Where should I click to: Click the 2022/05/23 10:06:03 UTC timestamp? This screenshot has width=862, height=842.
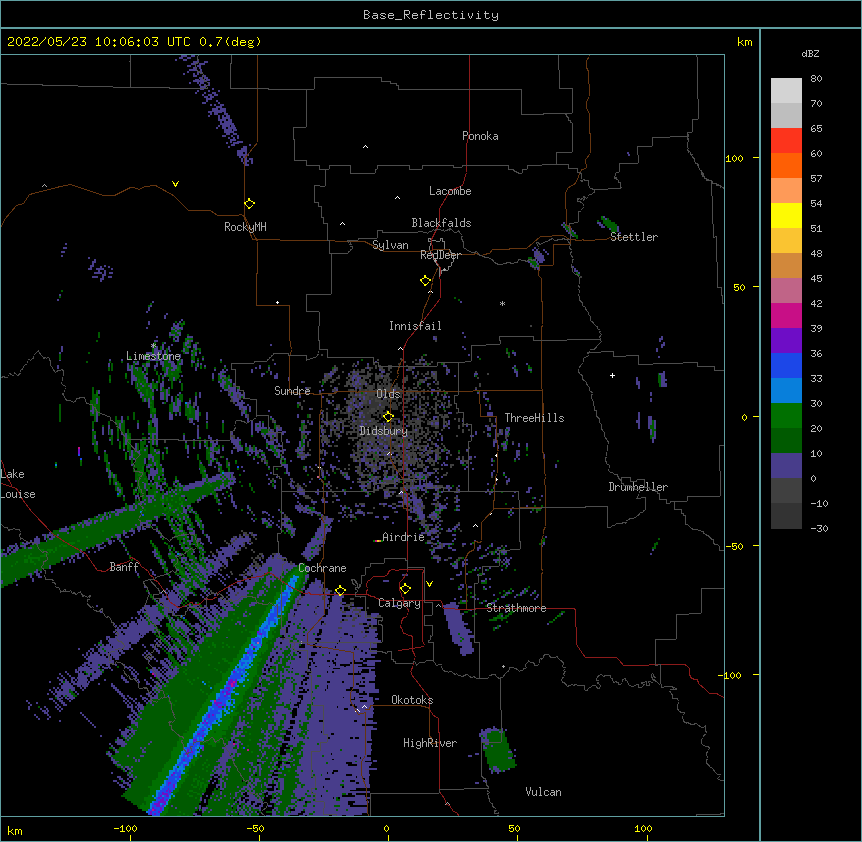99,42
